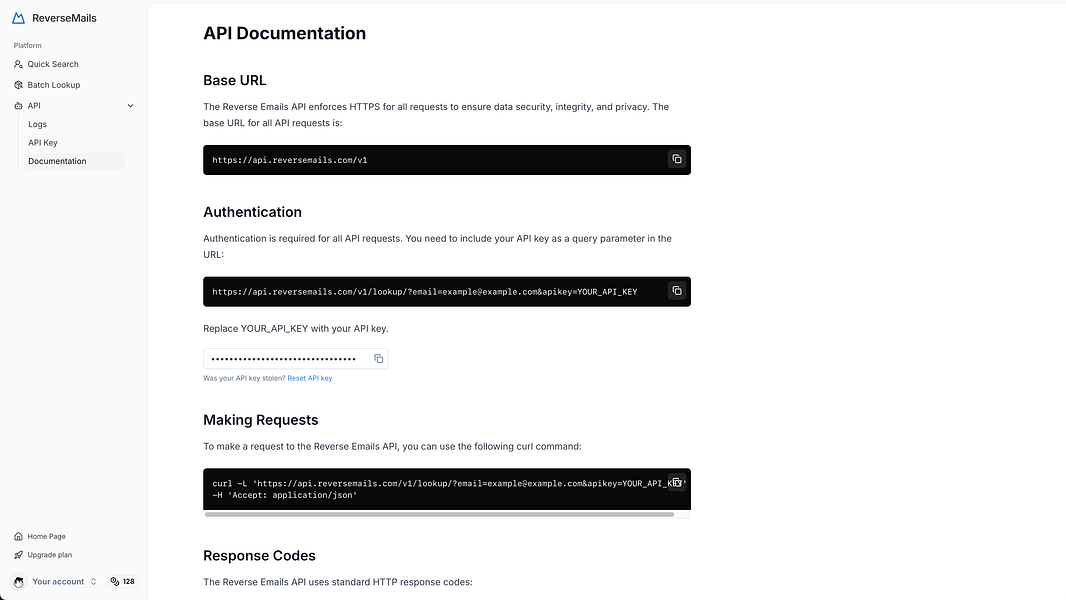Click the 128 credits badge
Screen dimensions: 1066x600
123,582
